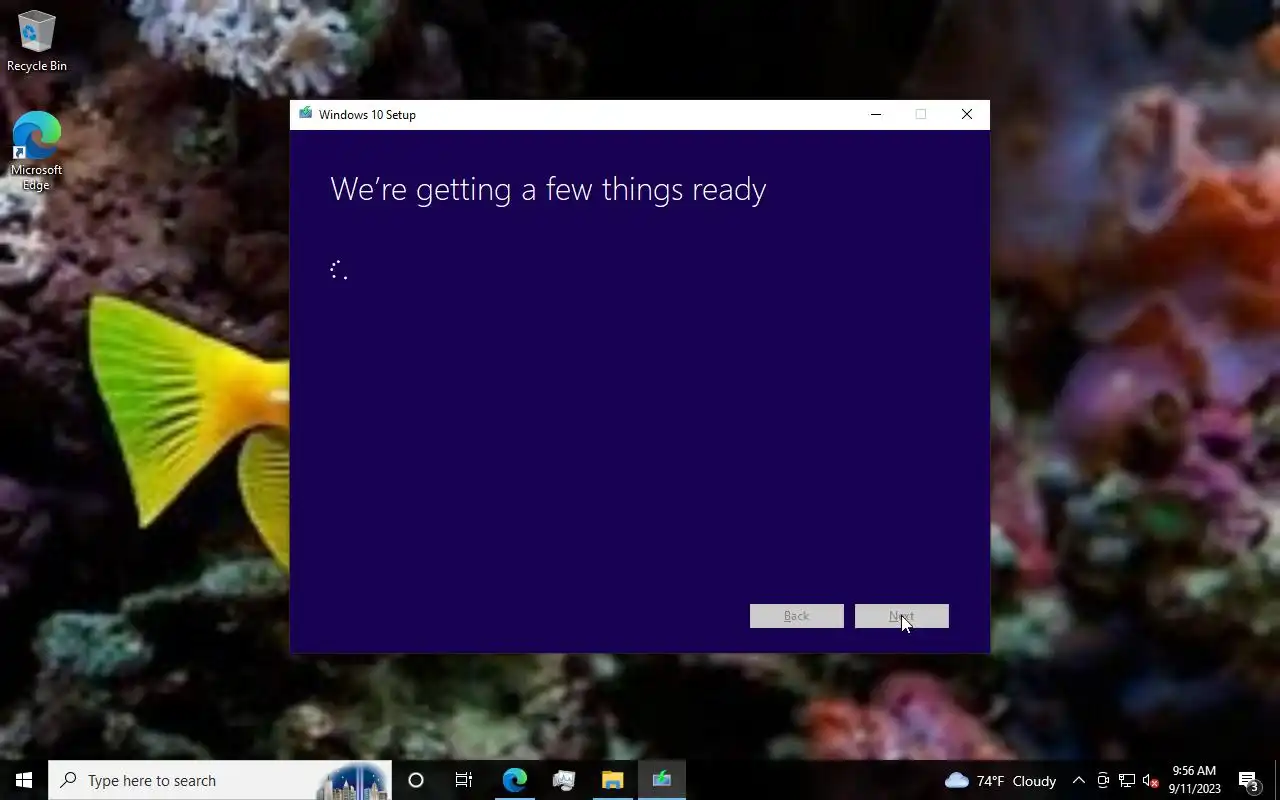Open the 74°F Cloudy weather widget
1280x800 pixels.
coord(1000,780)
